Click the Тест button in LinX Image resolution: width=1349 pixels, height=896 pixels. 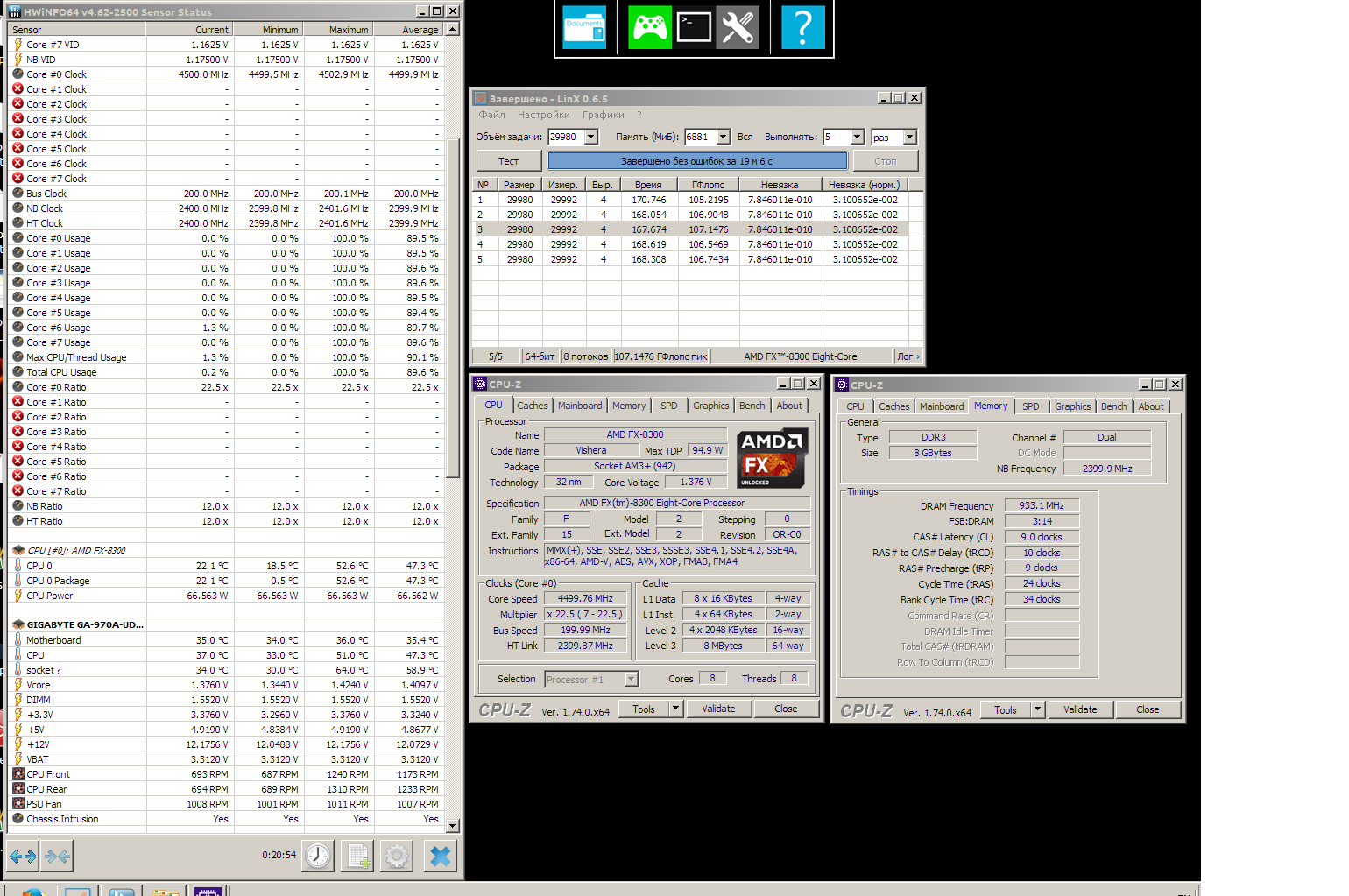click(x=508, y=161)
